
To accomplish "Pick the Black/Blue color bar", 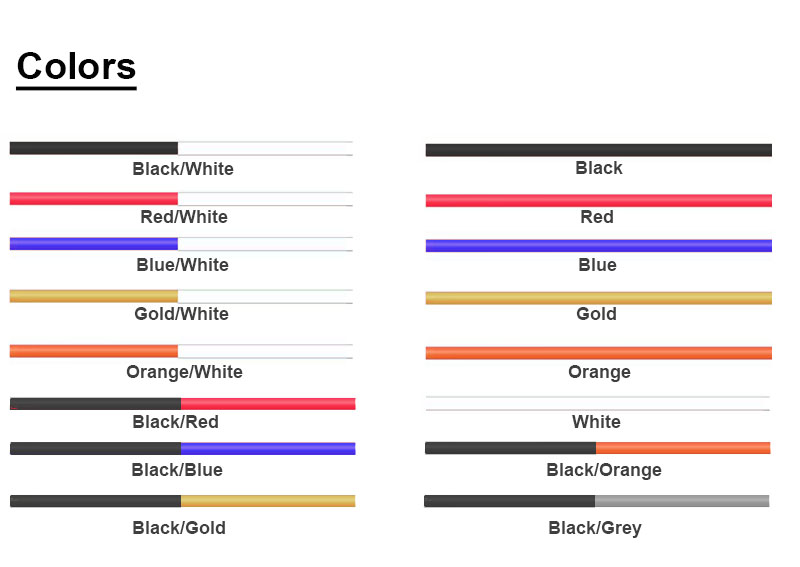I will (x=183, y=448).
